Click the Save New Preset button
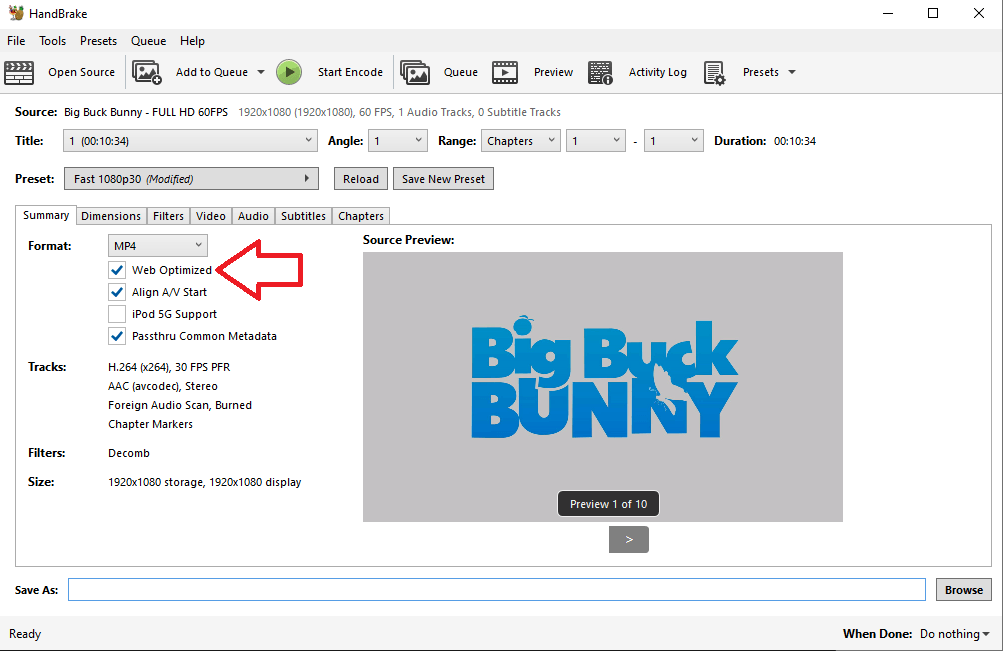The width and height of the screenshot is (1003, 651). pos(443,179)
